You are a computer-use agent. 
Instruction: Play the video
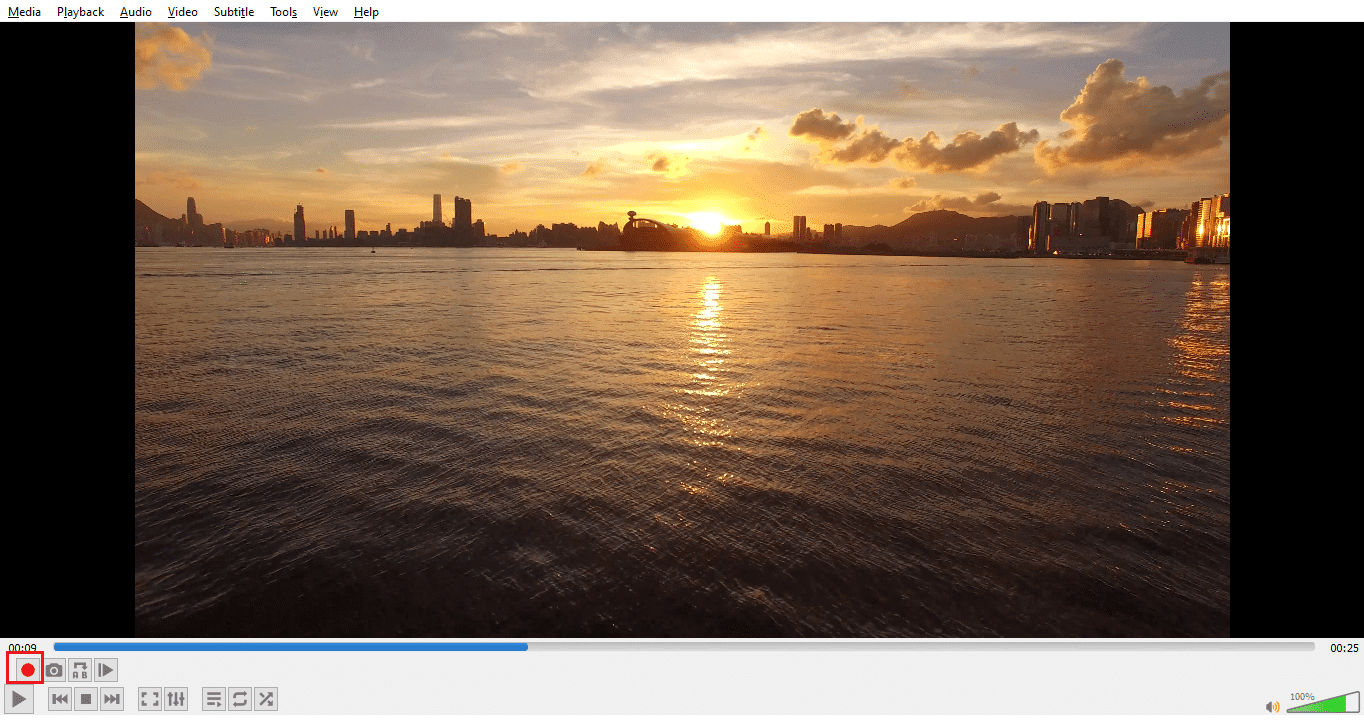click(19, 699)
